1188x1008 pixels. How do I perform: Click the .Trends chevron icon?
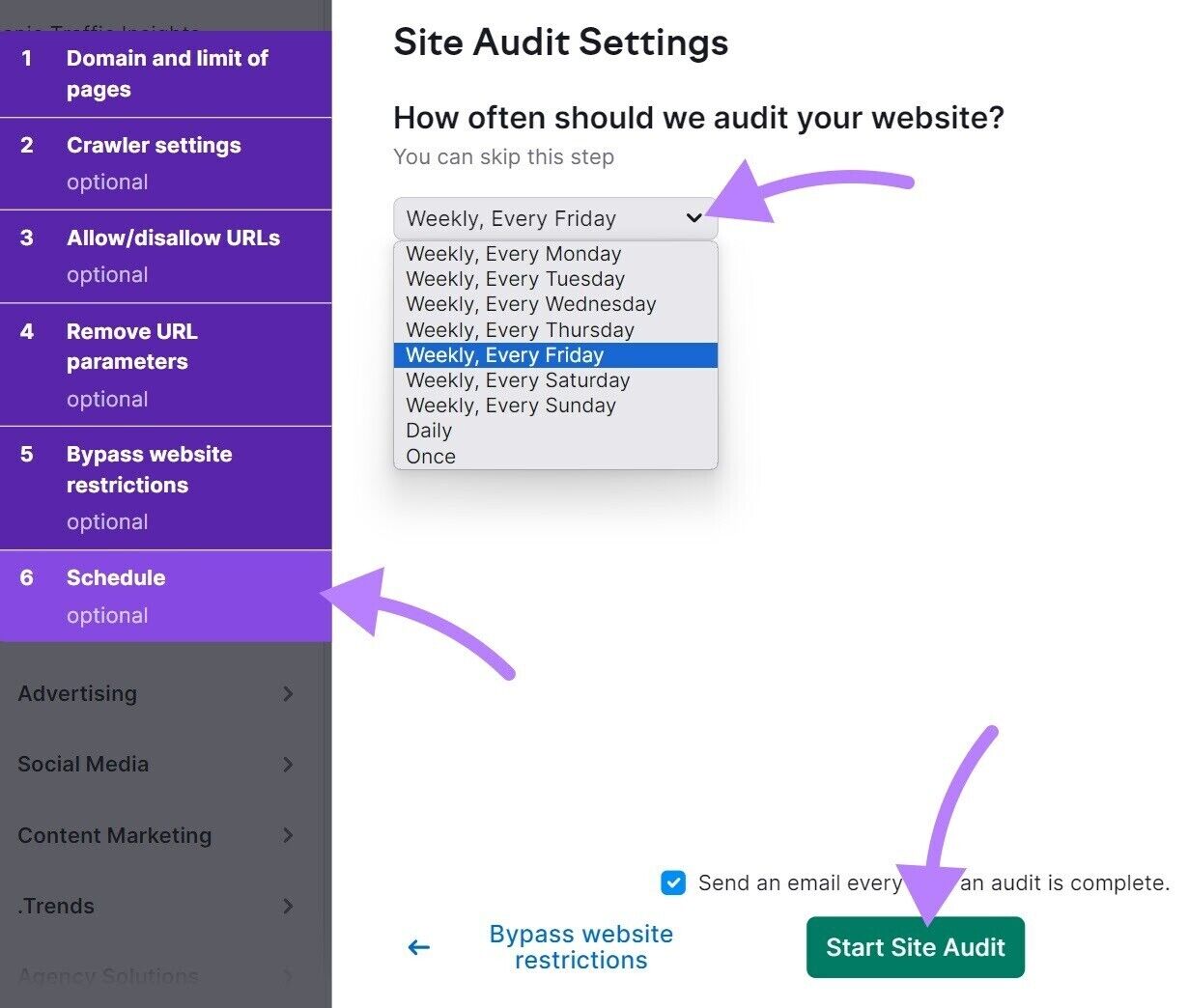coord(288,907)
